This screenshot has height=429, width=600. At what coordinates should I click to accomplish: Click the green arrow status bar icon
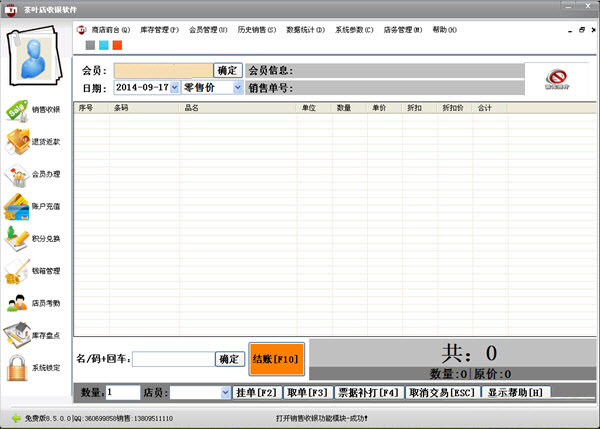pyautogui.click(x=16, y=418)
